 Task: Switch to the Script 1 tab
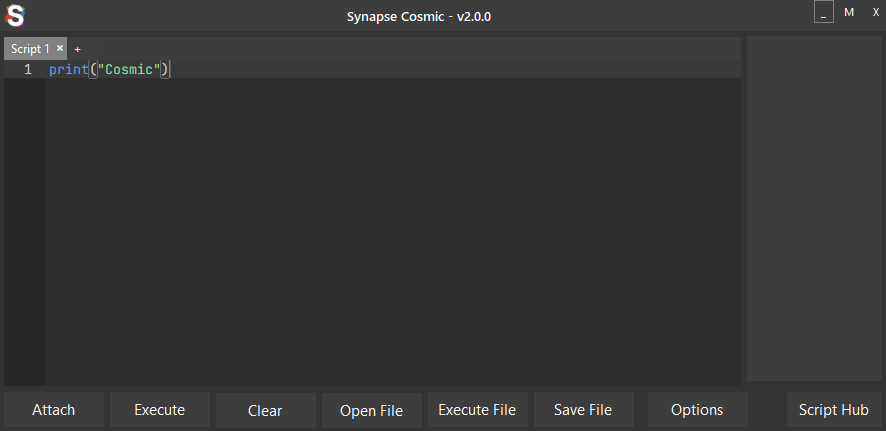30,49
